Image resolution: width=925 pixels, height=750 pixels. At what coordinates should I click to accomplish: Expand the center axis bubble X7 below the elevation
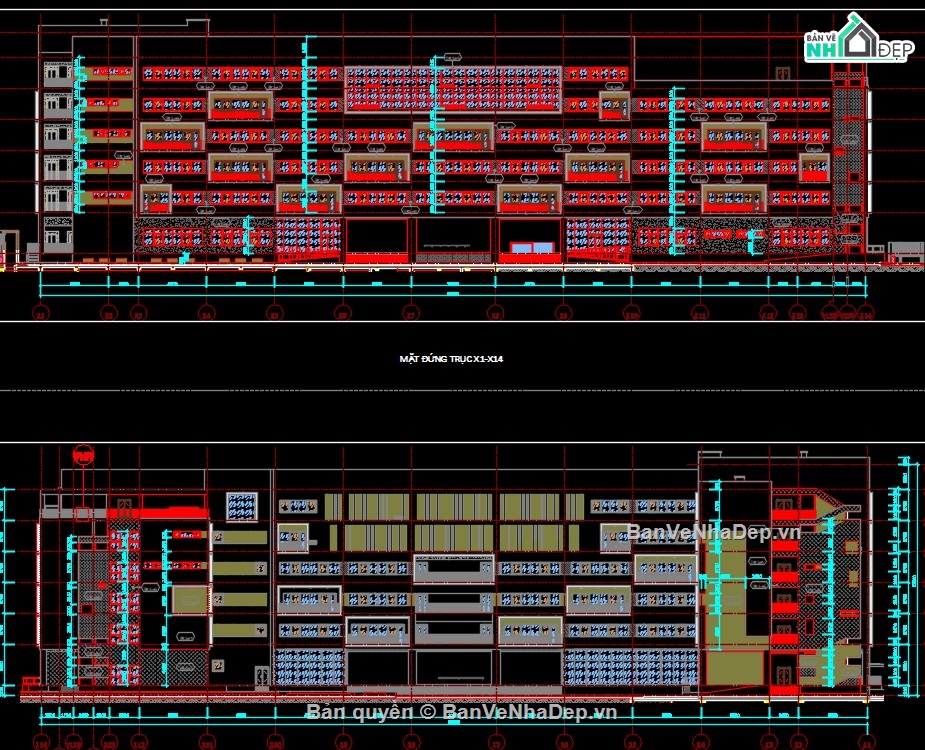pos(409,315)
